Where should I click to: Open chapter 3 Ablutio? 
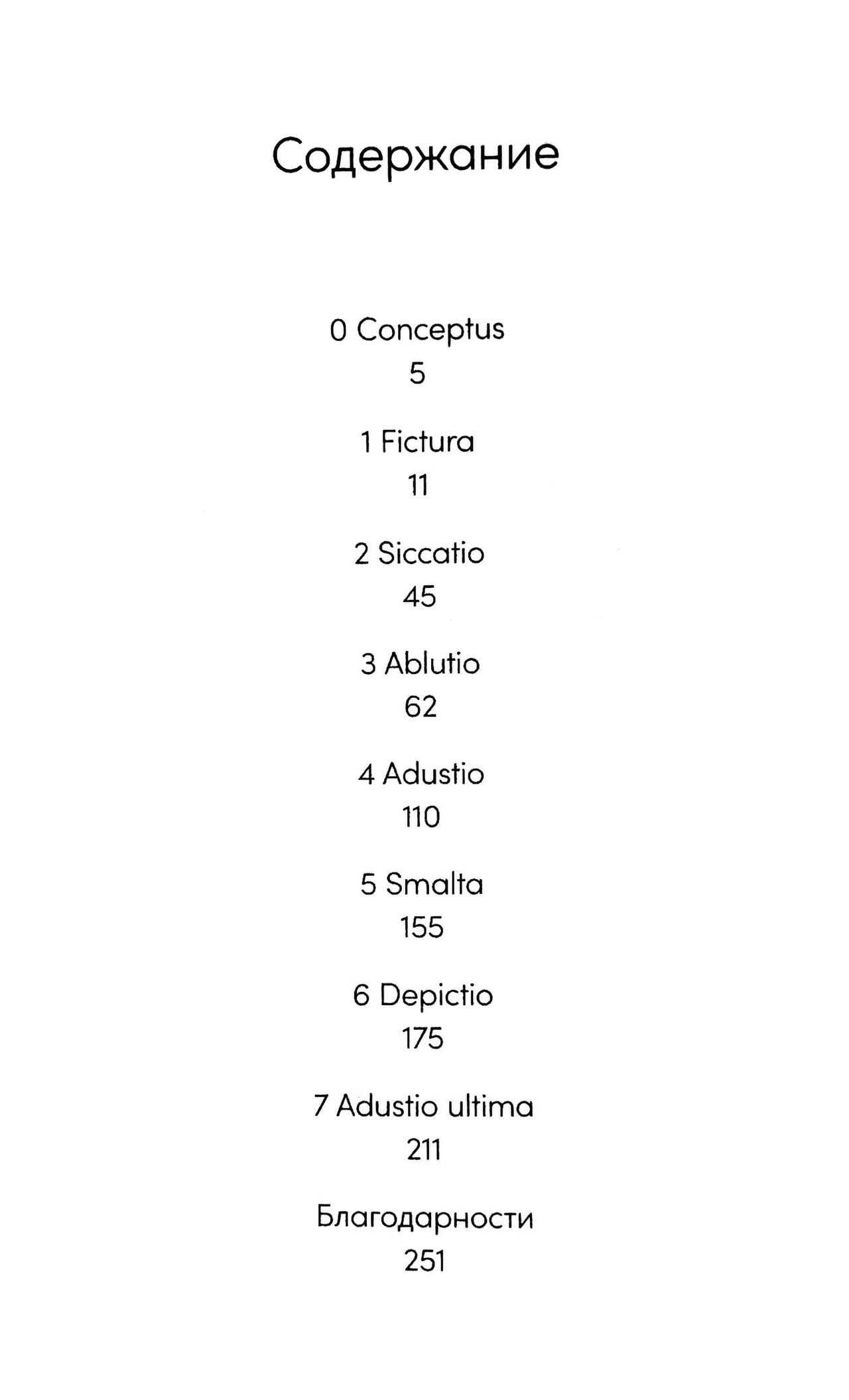[420, 664]
